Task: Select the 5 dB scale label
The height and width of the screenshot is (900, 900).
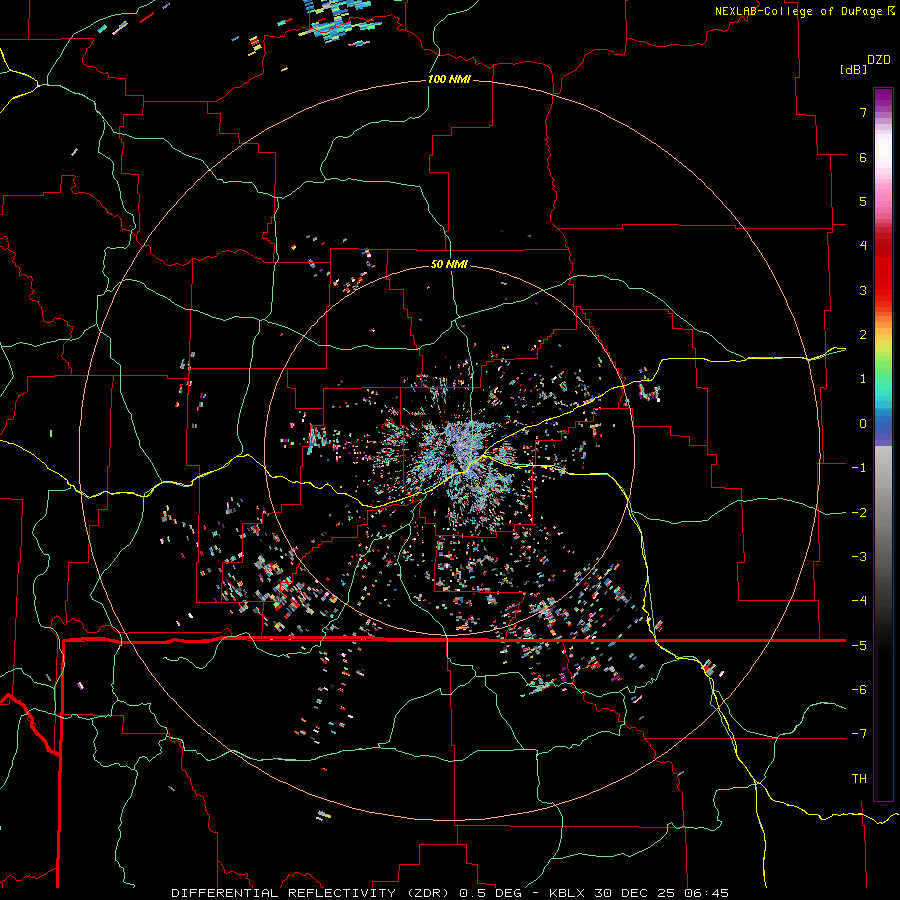Action: pos(863,201)
